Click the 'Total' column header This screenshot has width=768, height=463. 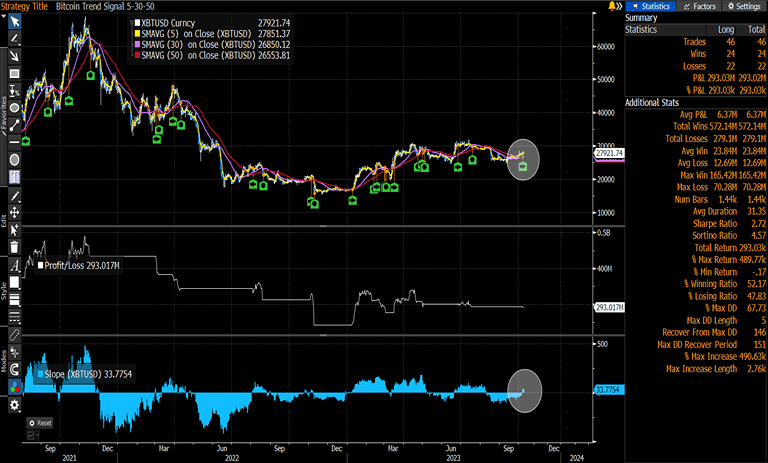(x=757, y=30)
